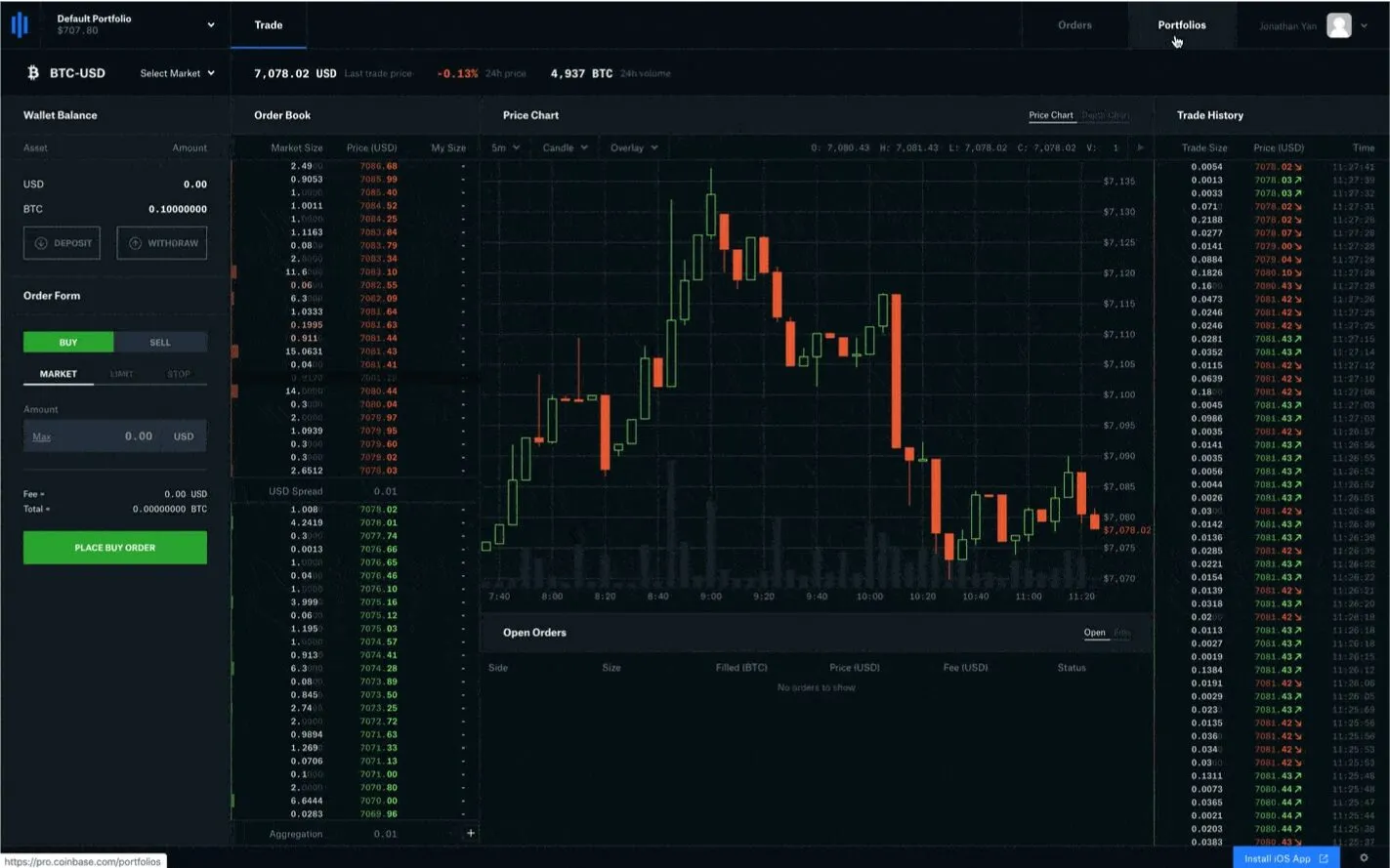1390x868 pixels.
Task: Show Fills in the Open Orders panel
Action: tap(1121, 633)
